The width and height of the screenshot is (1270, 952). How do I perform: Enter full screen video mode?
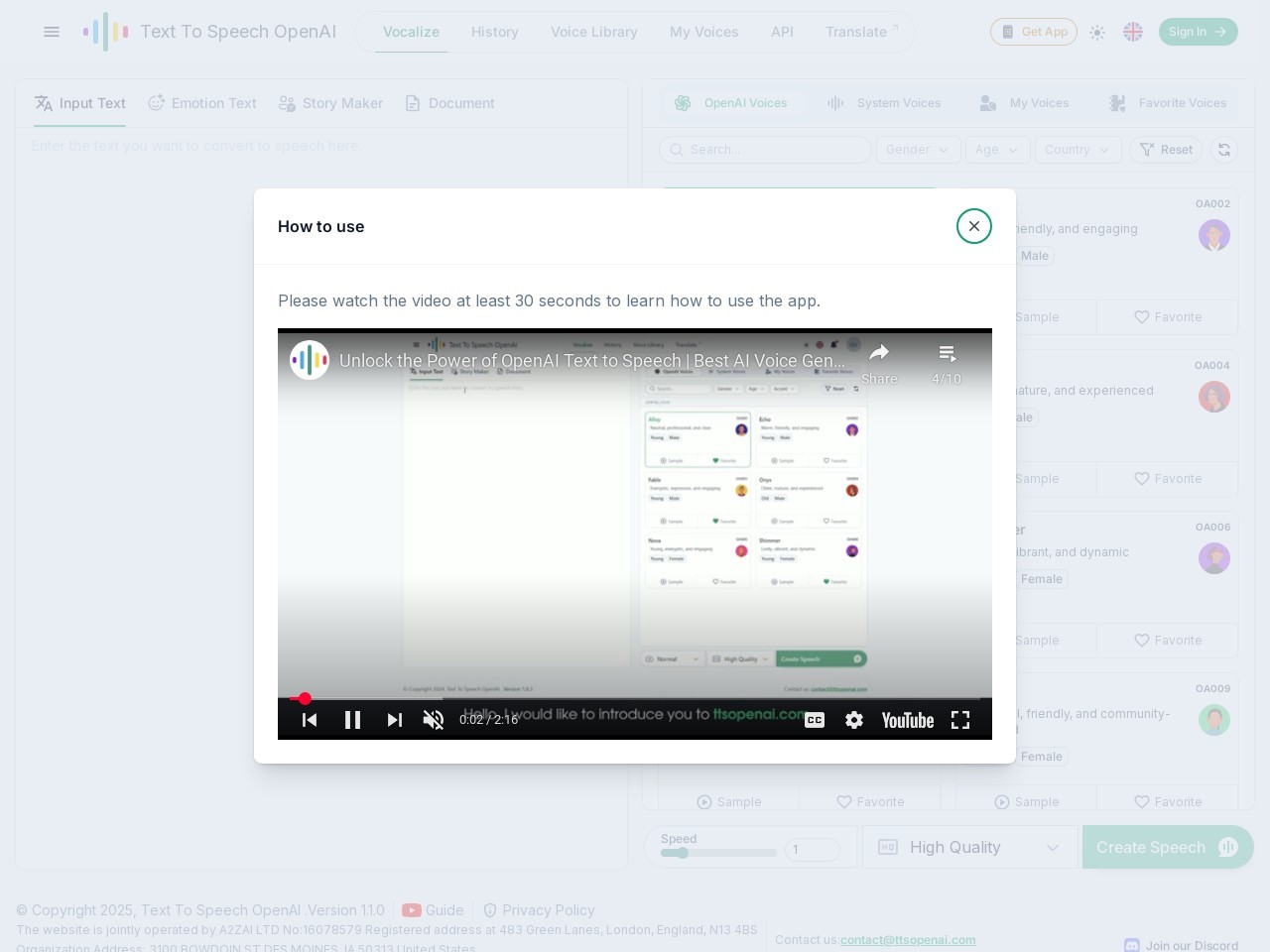pyautogui.click(x=960, y=720)
